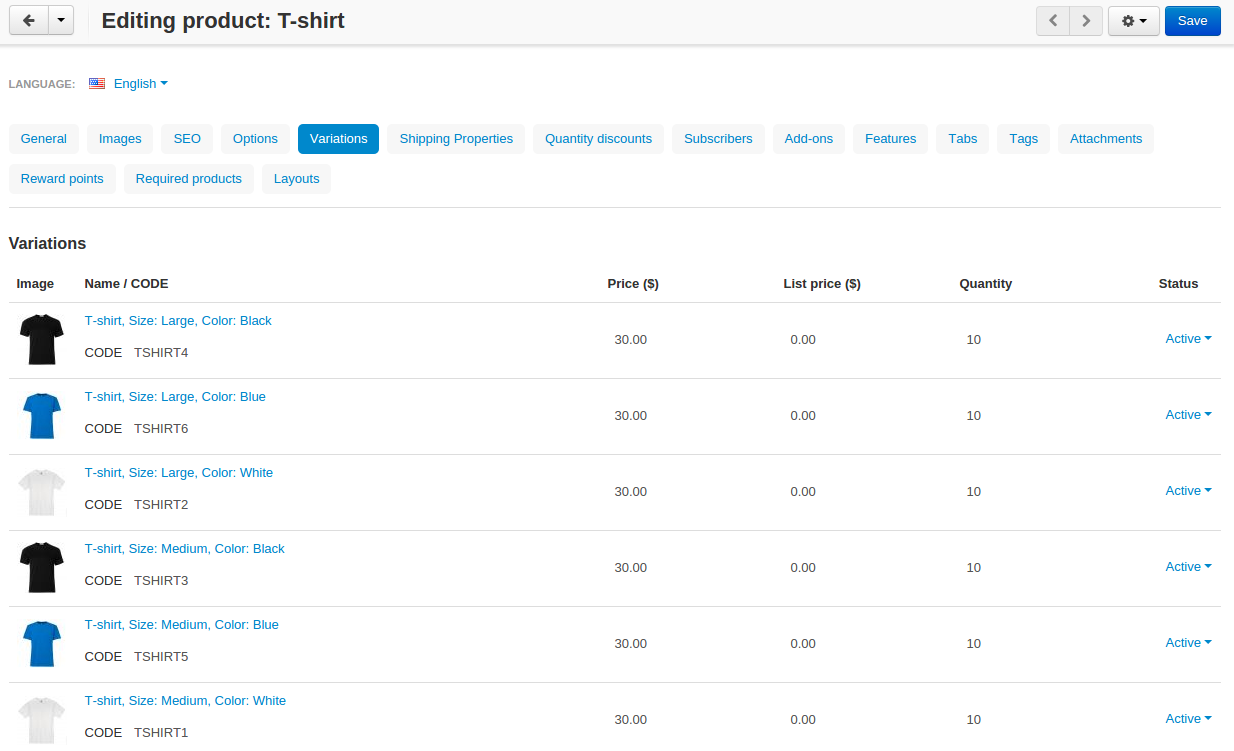Click the Name / CODE column header
Screen dimensions: 1234x751
(x=127, y=284)
